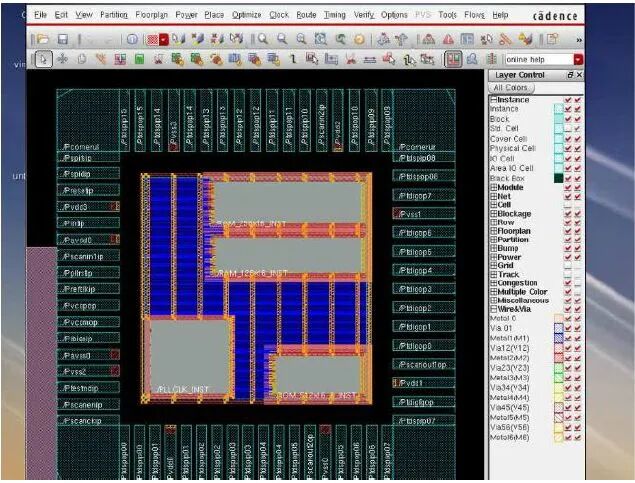Click the zoom in magnifier icon
The height and width of the screenshot is (483, 635).
tap(262, 39)
